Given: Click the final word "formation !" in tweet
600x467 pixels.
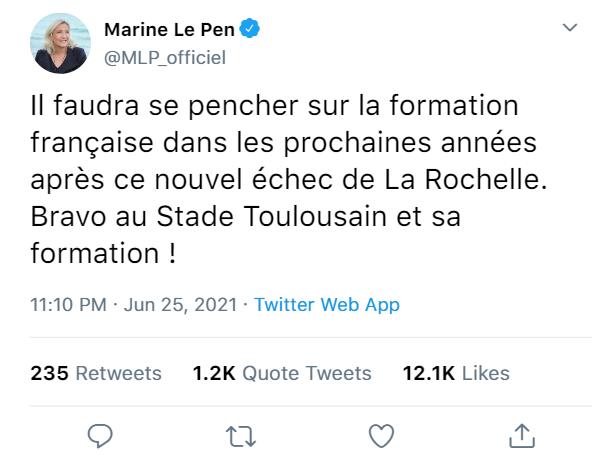Looking at the screenshot, I should click(x=105, y=250).
